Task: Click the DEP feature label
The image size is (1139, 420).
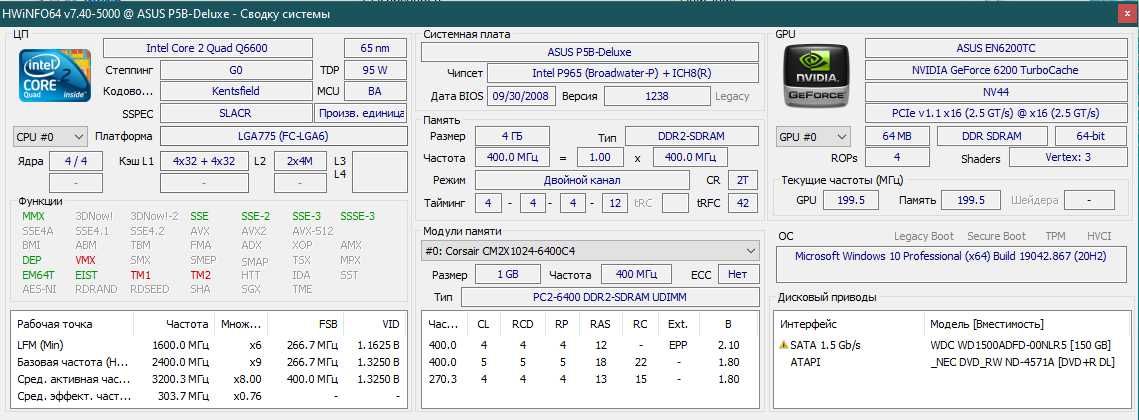Action: tap(31, 260)
